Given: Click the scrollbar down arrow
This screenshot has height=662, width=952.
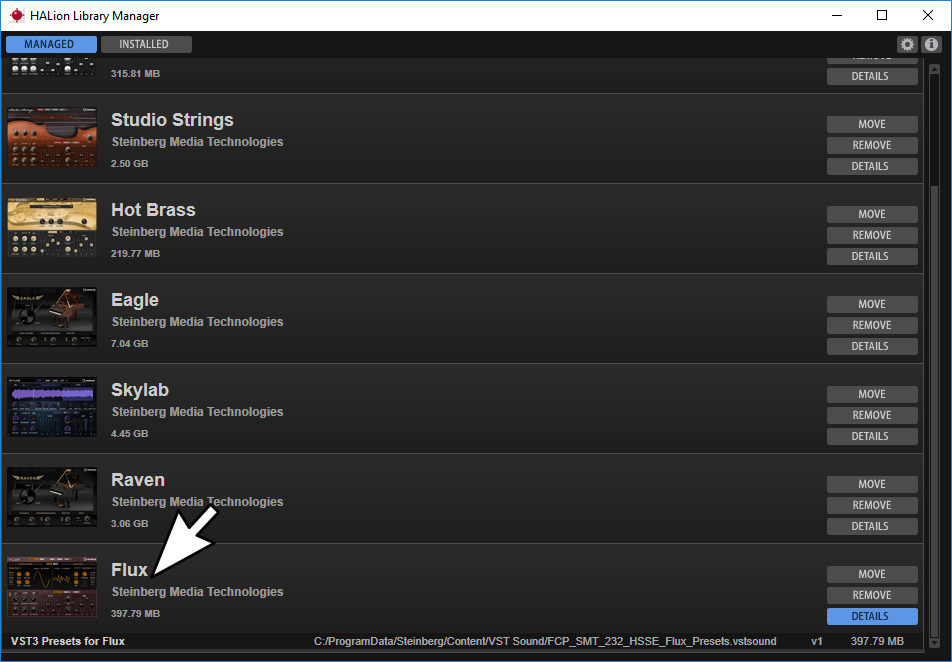Looking at the screenshot, I should point(934,643).
